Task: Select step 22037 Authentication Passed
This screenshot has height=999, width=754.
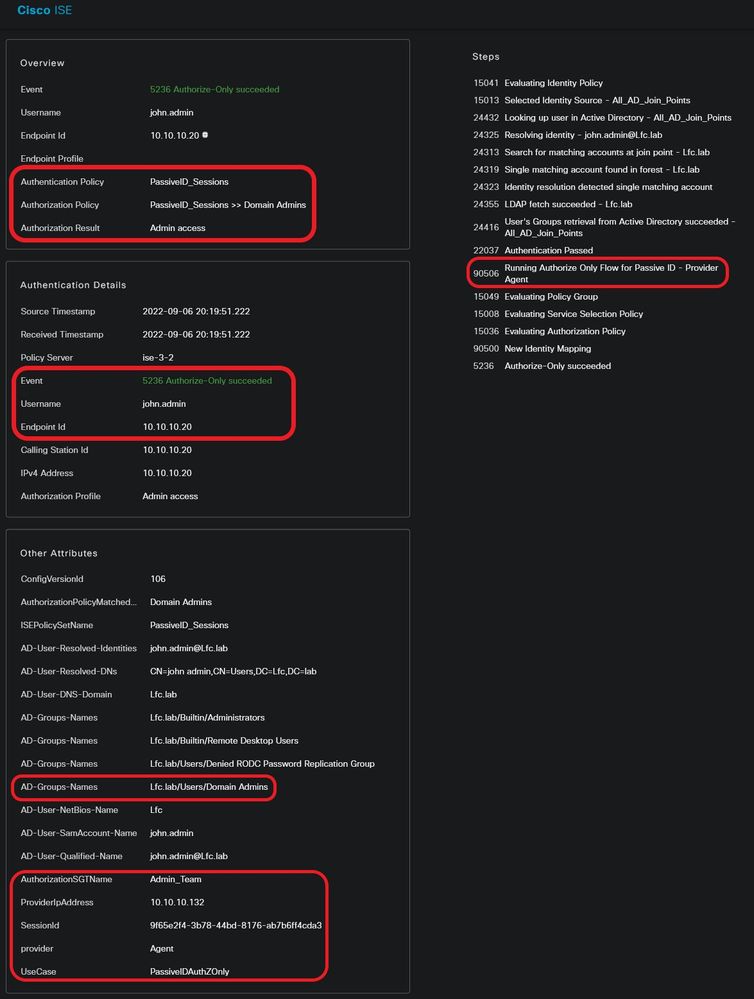Action: point(548,250)
